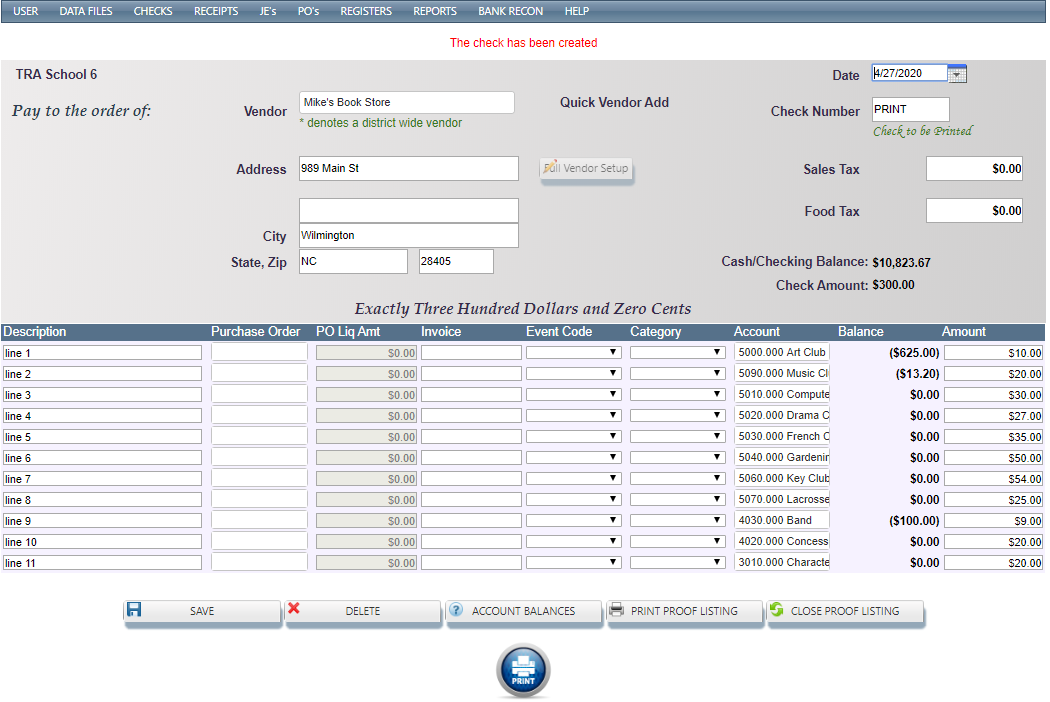Expand Event Code dropdown for line 3

tap(574, 395)
